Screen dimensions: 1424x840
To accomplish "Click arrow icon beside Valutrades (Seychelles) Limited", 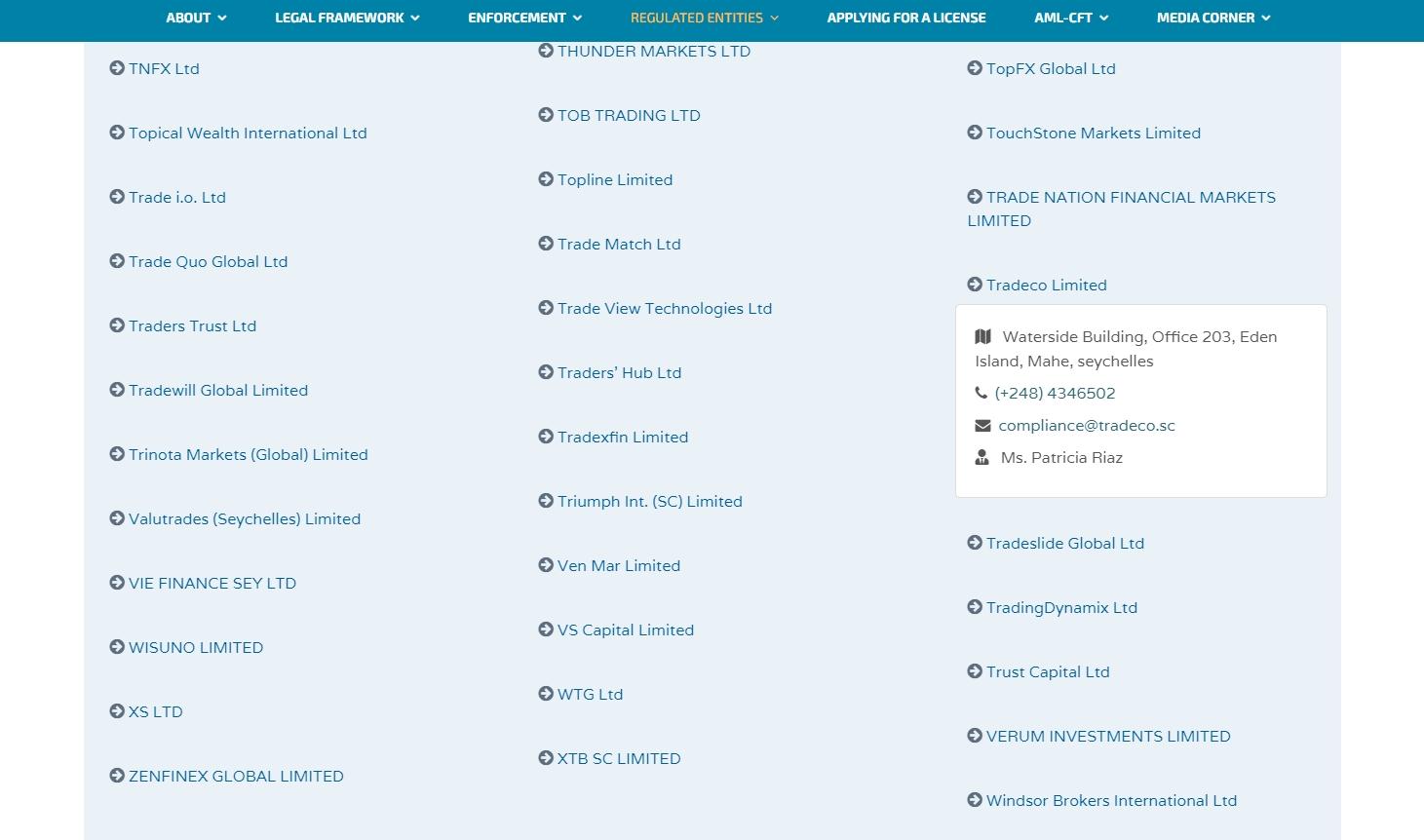I will click(x=117, y=518).
